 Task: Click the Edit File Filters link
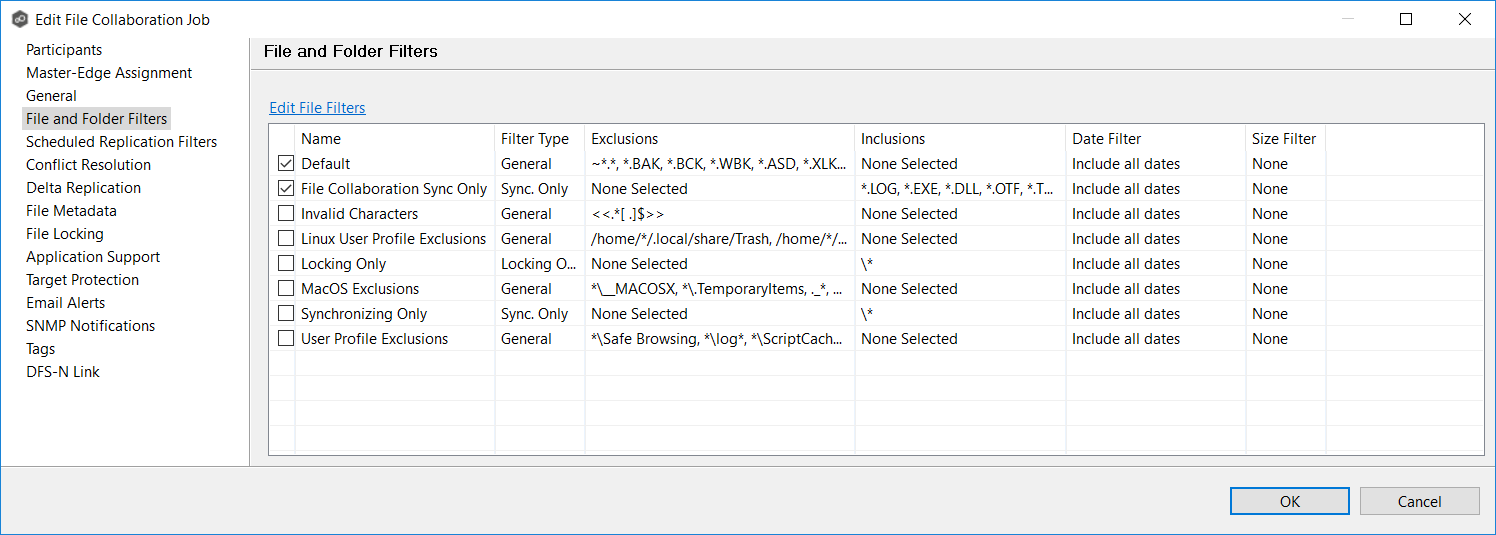[317, 107]
